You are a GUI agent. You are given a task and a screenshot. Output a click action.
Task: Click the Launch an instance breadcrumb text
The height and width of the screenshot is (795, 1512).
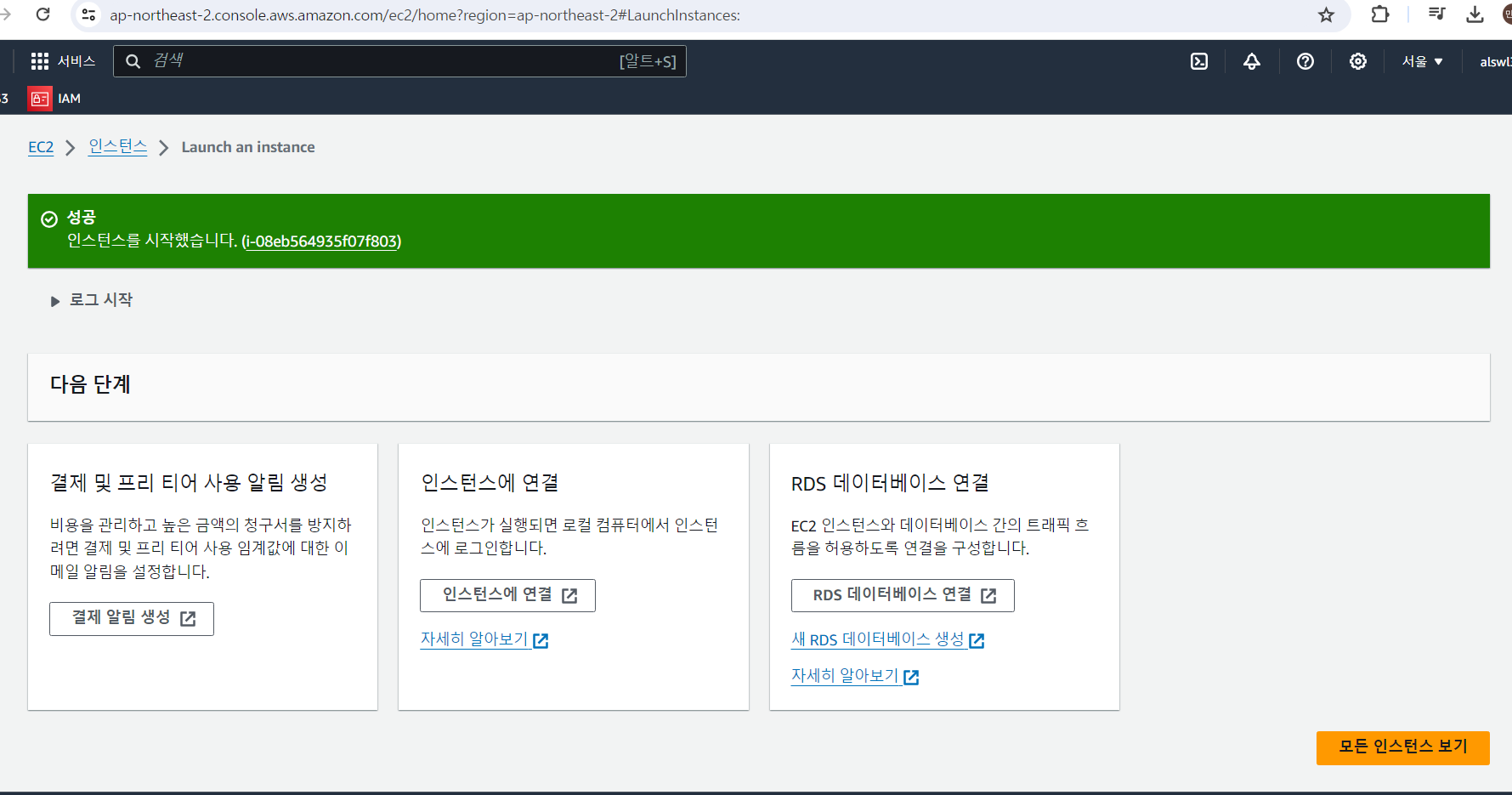pos(248,147)
